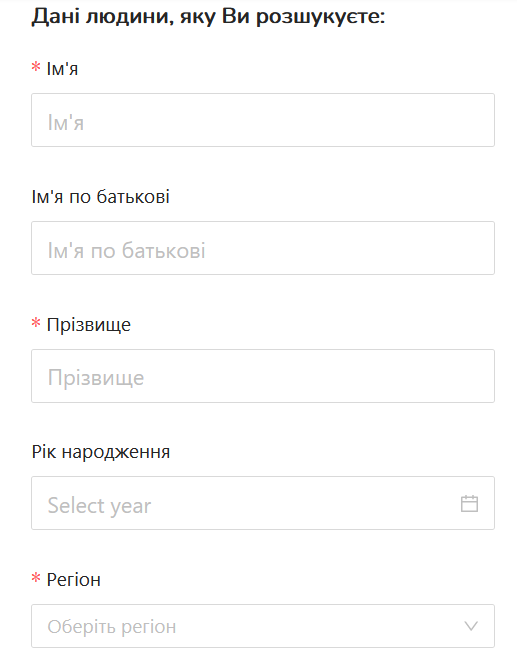517x660 pixels.
Task: Click the Select year placeholder text
Action: tap(99, 506)
